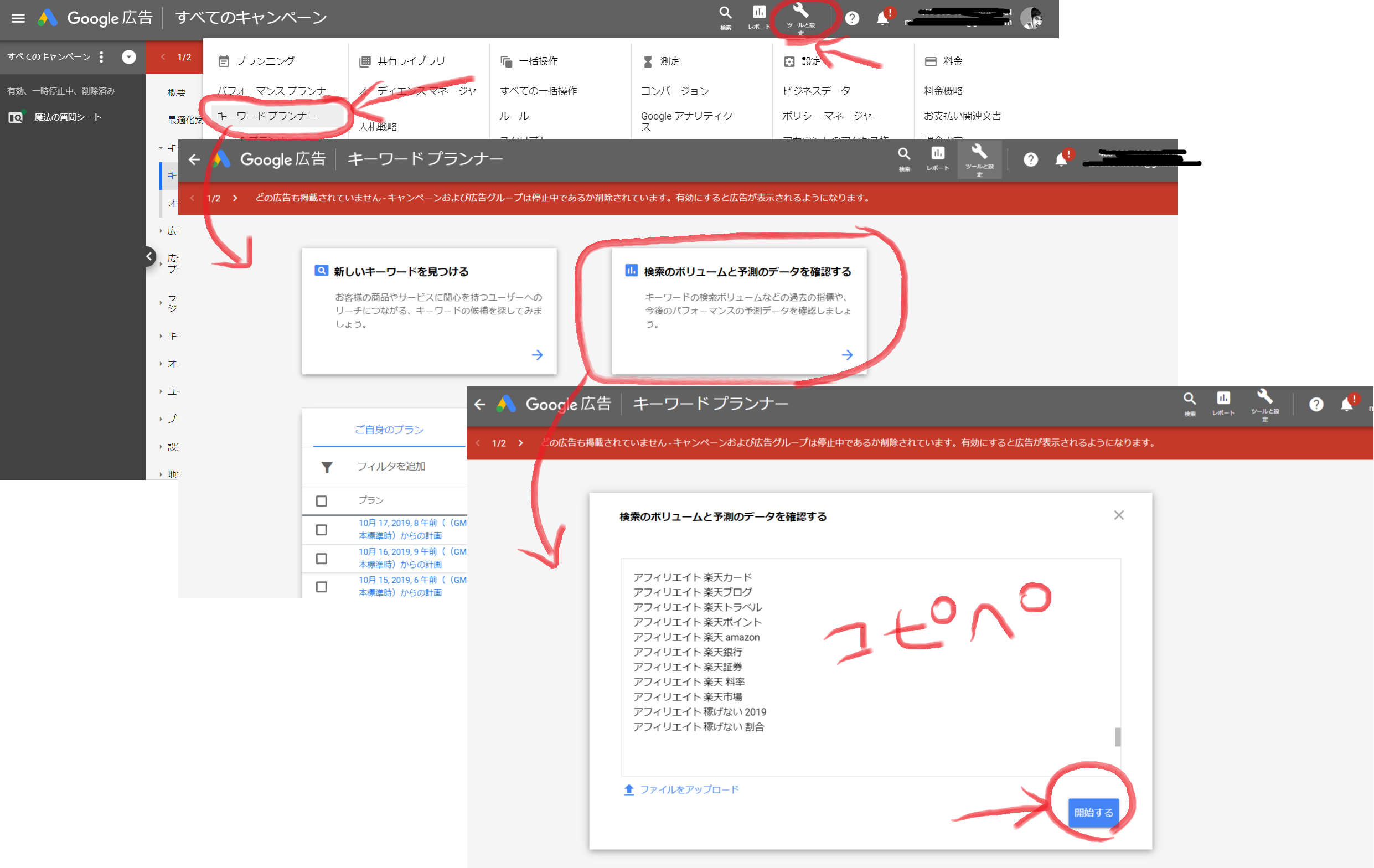Open the 10月 17, 2019 plan link
This screenshot has width=1374, height=868.
412,529
